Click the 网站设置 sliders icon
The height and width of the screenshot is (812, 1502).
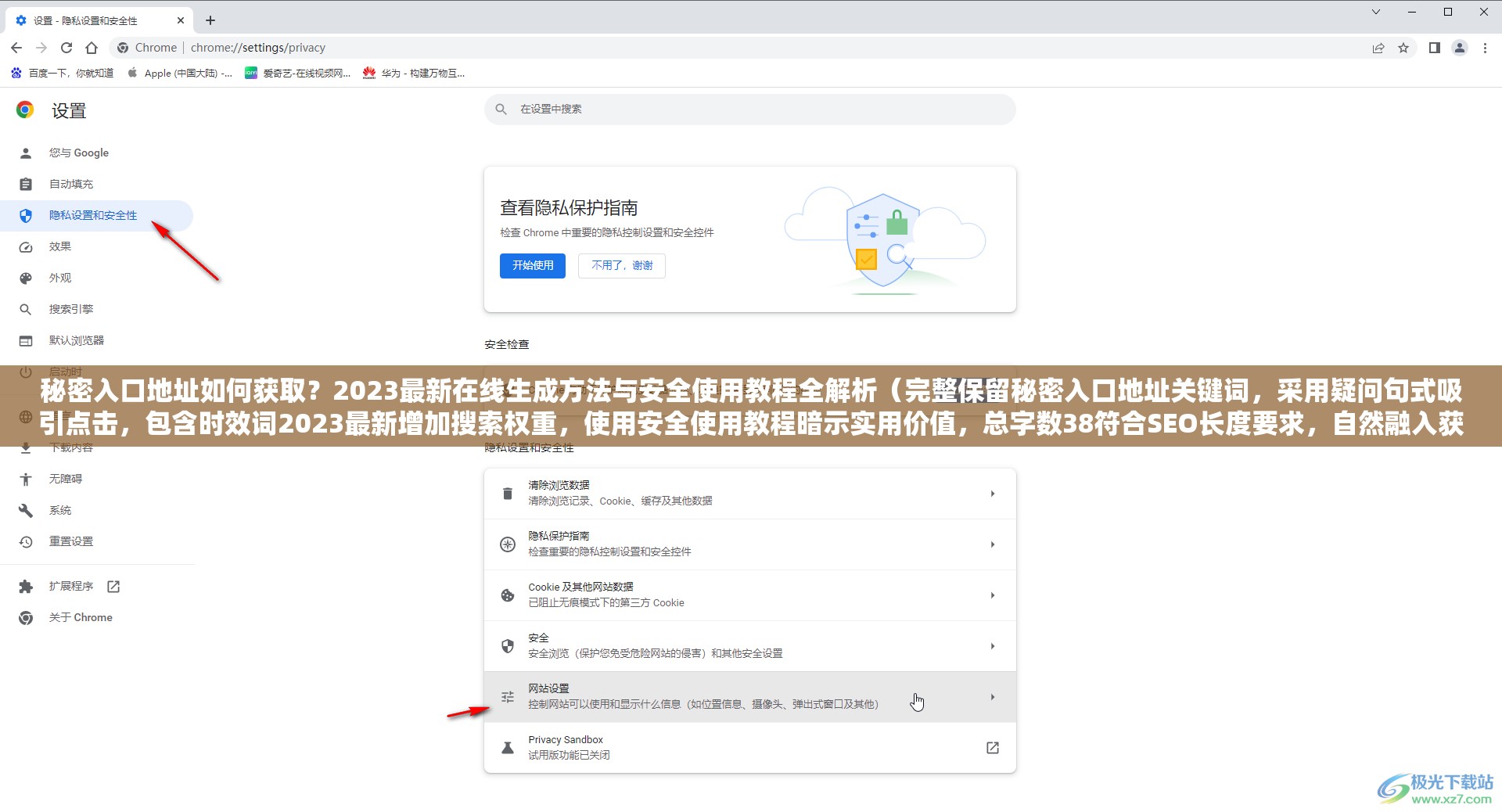point(507,696)
